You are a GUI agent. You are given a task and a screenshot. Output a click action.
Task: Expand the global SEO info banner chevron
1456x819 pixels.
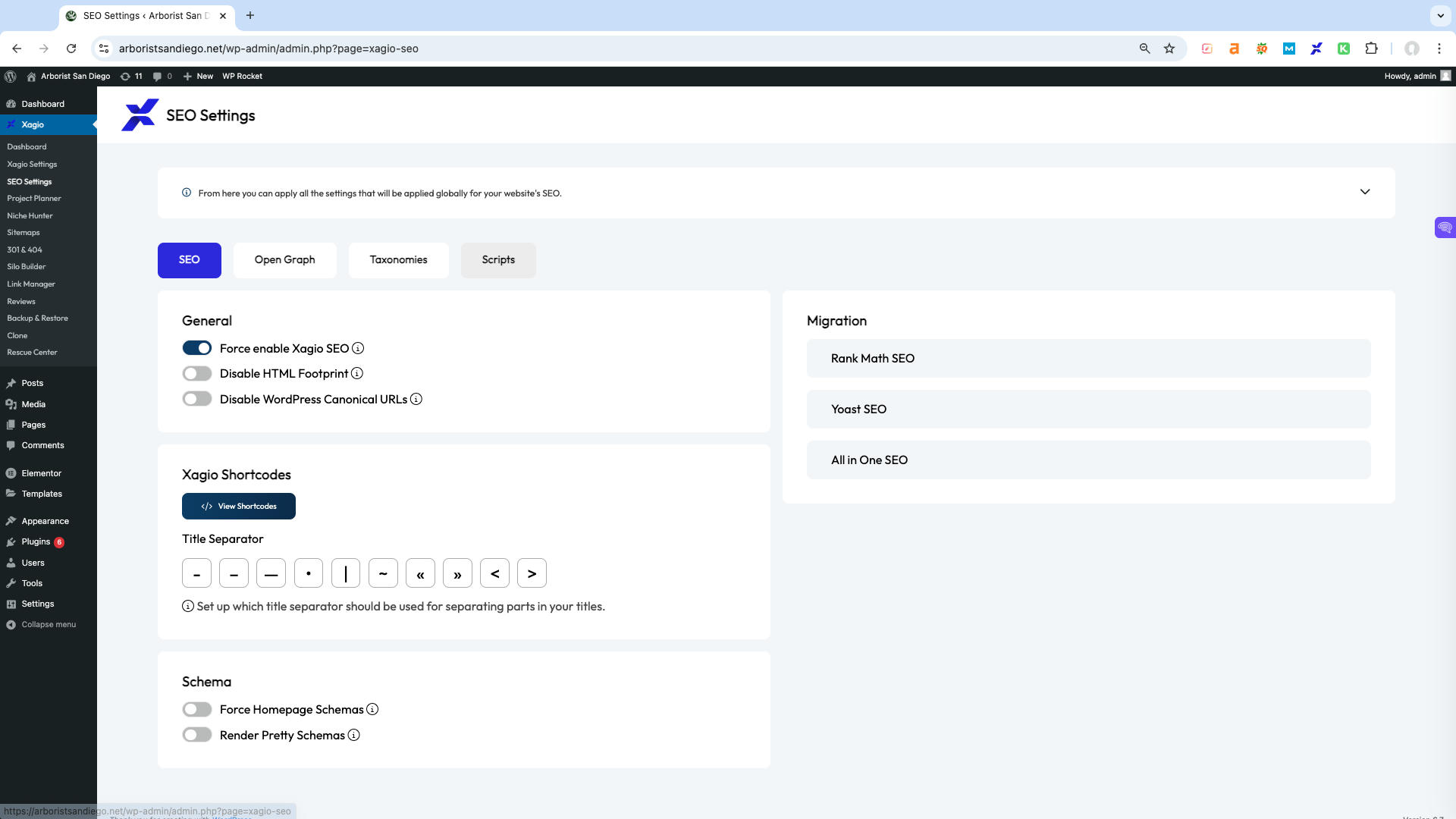[x=1365, y=192]
